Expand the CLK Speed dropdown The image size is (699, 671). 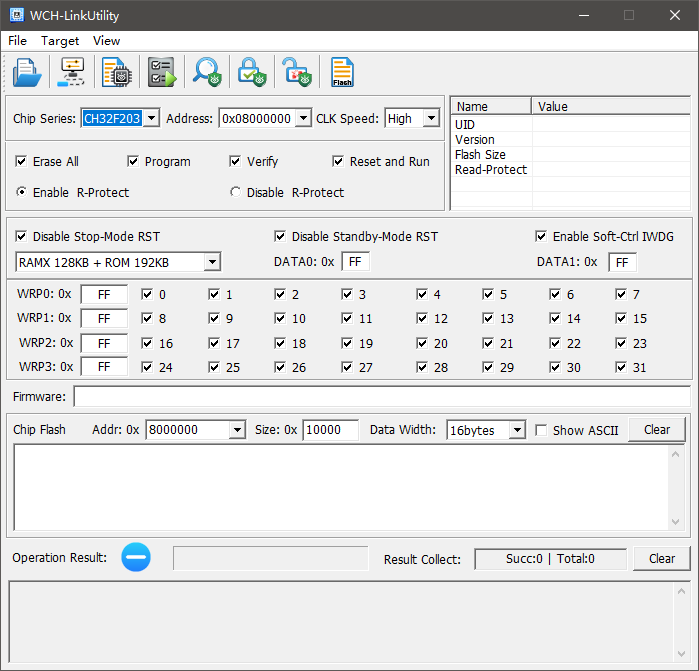pos(431,118)
